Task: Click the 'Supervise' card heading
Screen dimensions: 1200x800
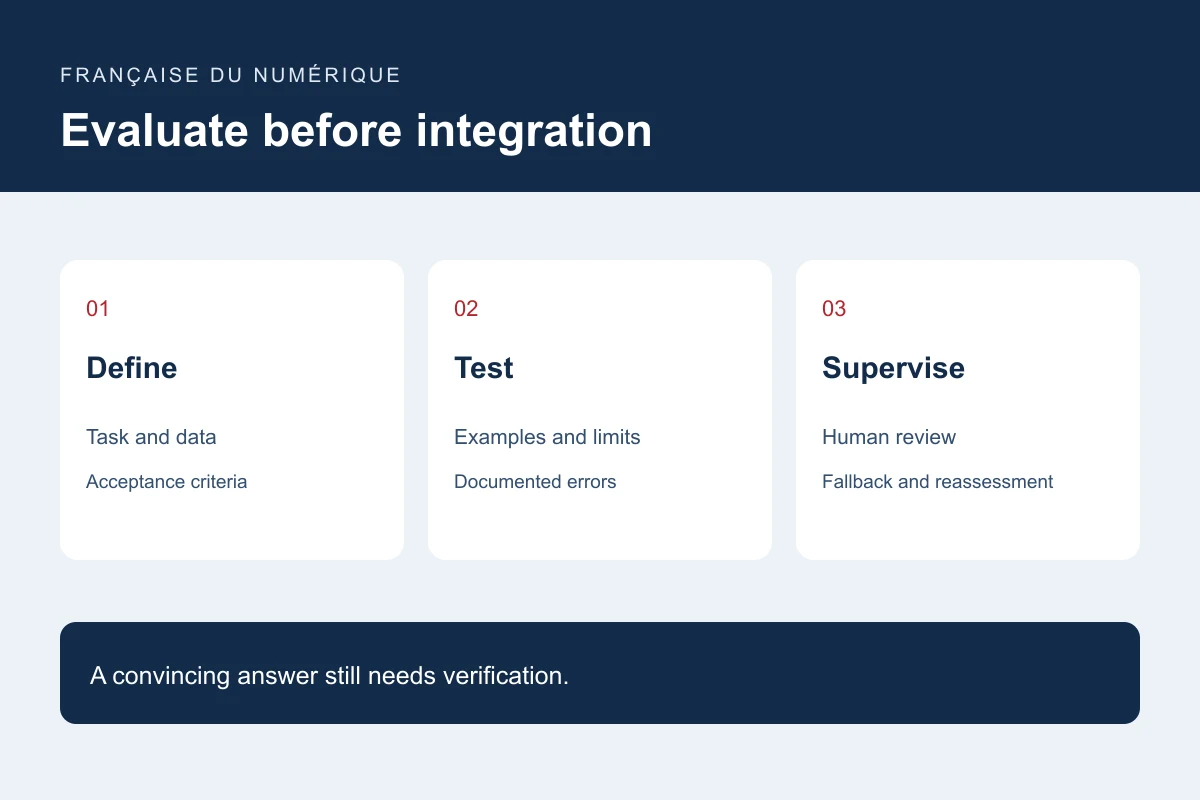Action: point(893,368)
